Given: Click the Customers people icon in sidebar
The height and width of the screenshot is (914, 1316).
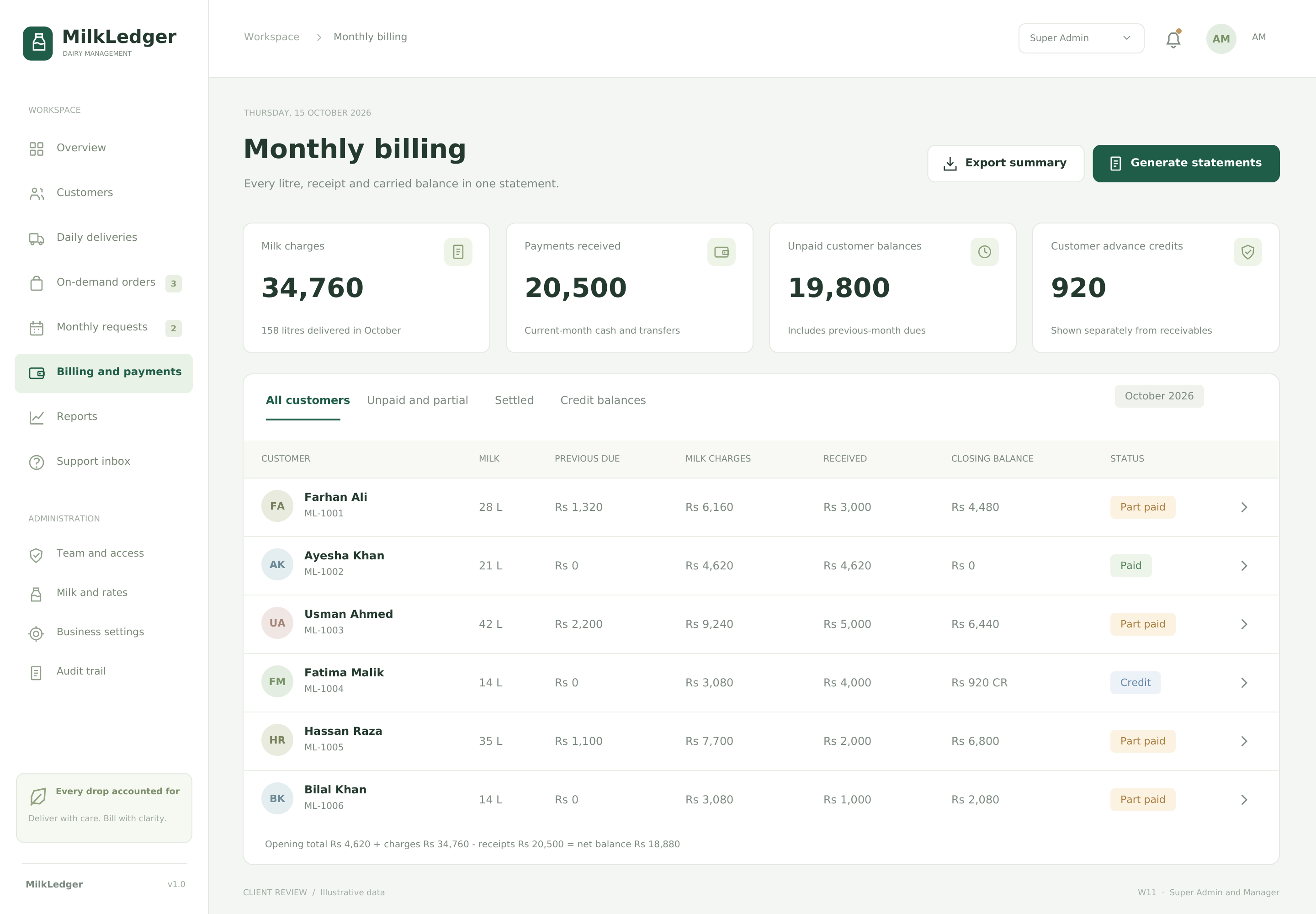Looking at the screenshot, I should [36, 194].
